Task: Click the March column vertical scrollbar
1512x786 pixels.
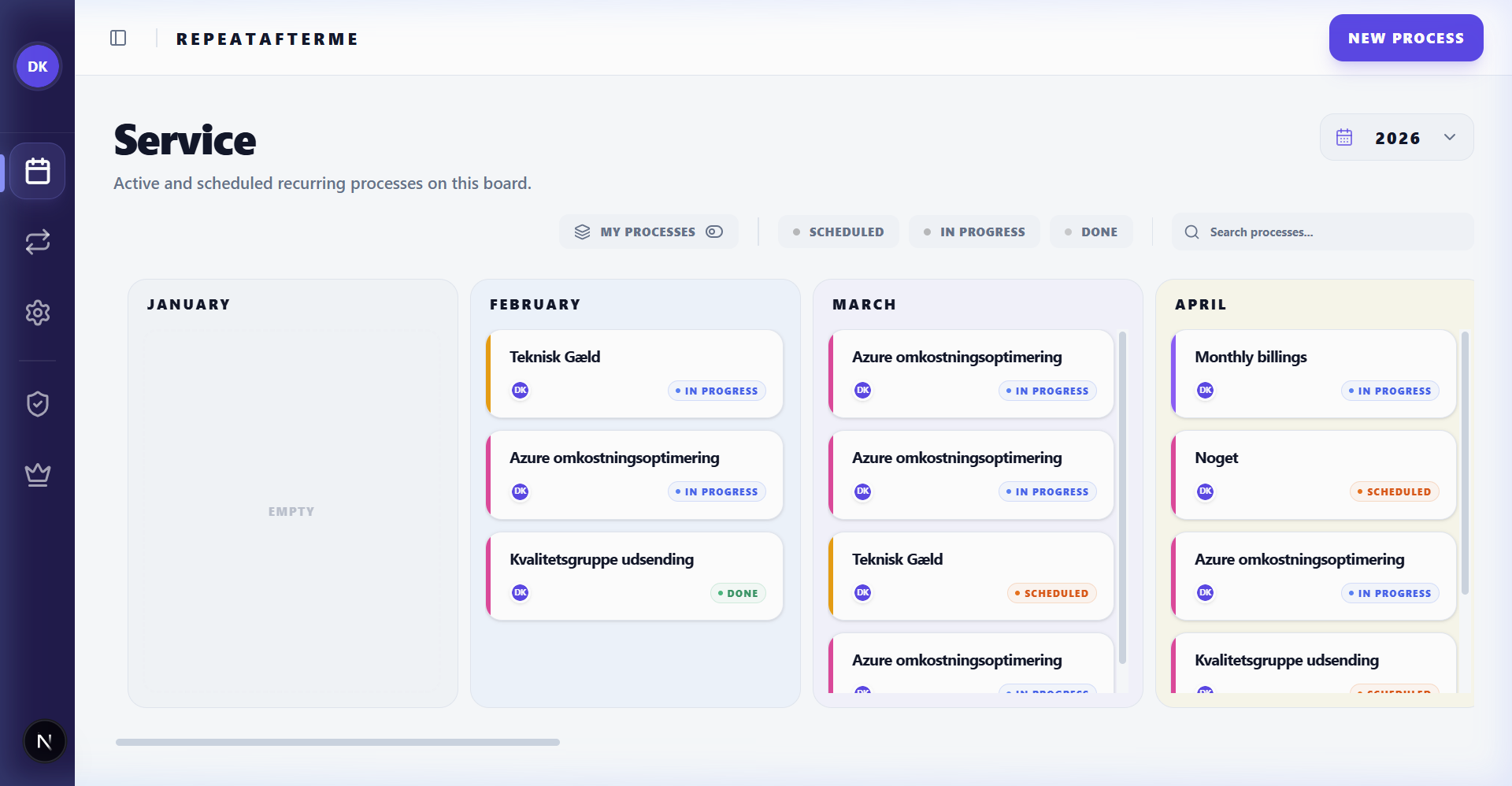Action: 1122,496
